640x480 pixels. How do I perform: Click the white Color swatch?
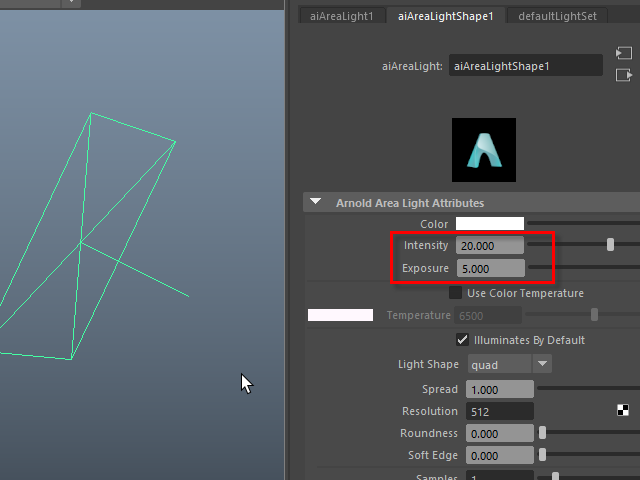click(x=490, y=224)
